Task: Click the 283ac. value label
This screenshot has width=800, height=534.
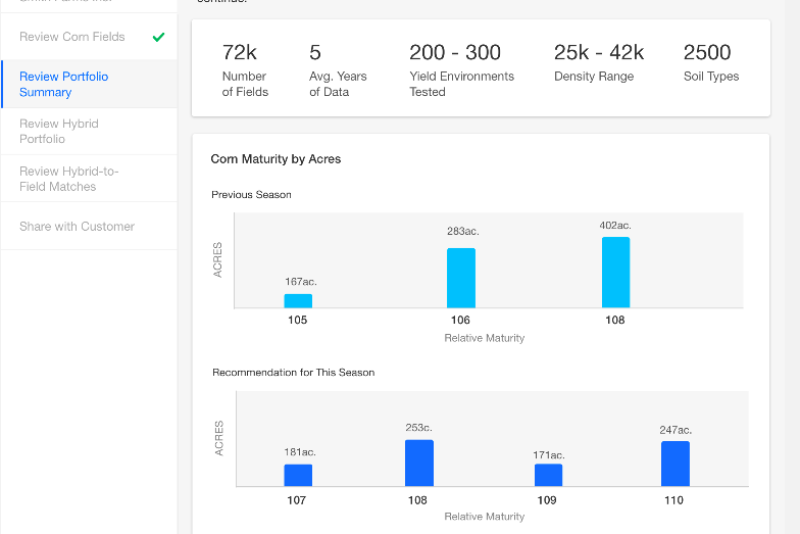Action: tap(463, 231)
